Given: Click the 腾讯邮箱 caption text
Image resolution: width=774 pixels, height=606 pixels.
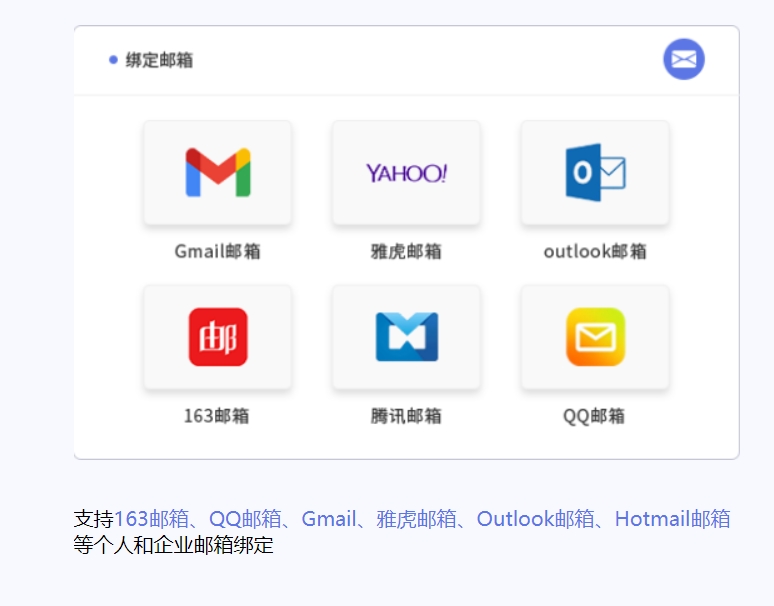Looking at the screenshot, I should (406, 416).
